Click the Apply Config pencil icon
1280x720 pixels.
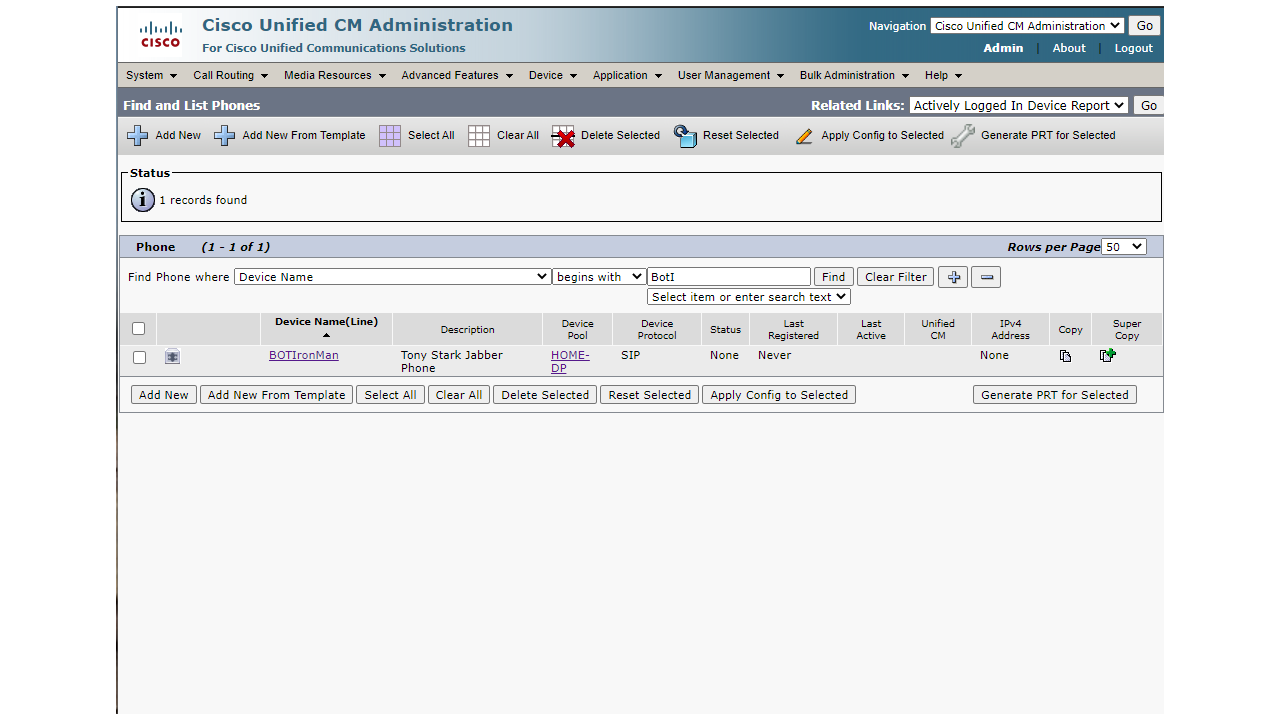(804, 136)
